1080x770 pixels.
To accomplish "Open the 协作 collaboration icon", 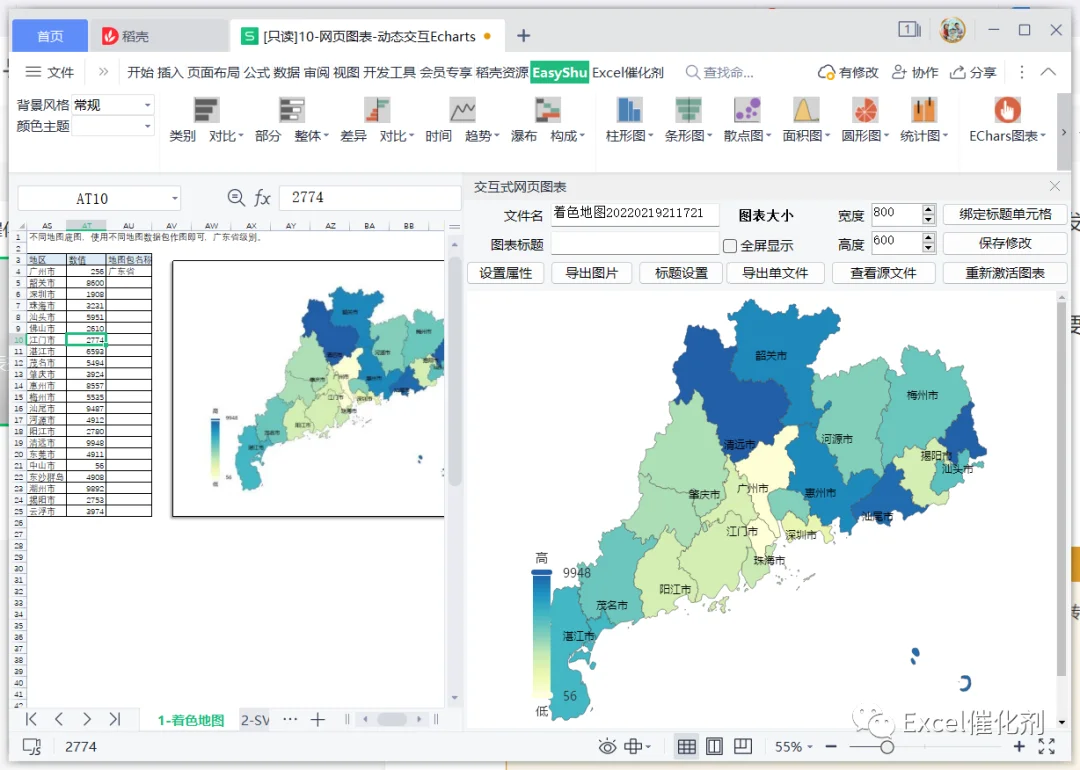I will [899, 72].
